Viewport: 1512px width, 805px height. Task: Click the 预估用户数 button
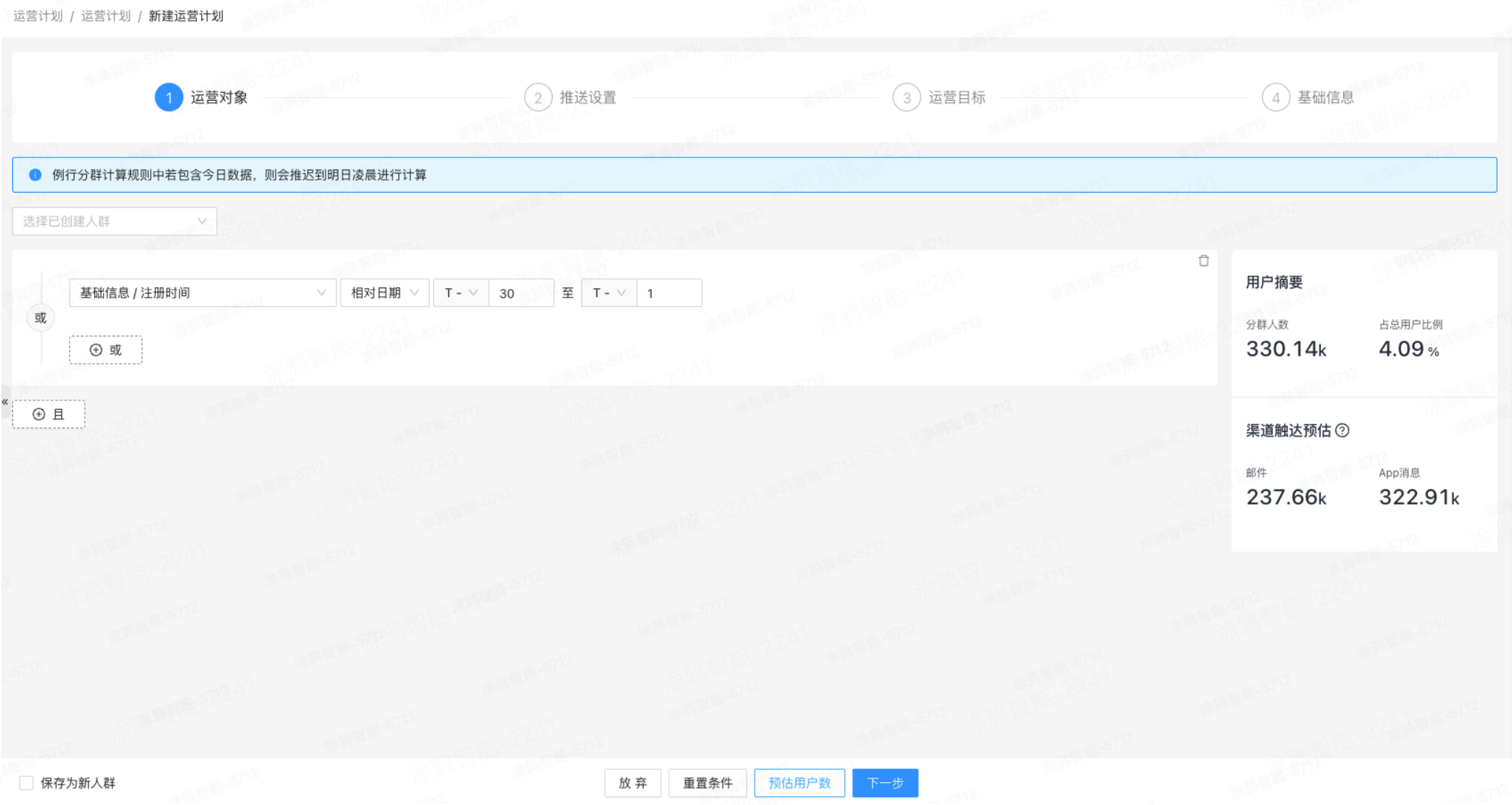point(800,783)
